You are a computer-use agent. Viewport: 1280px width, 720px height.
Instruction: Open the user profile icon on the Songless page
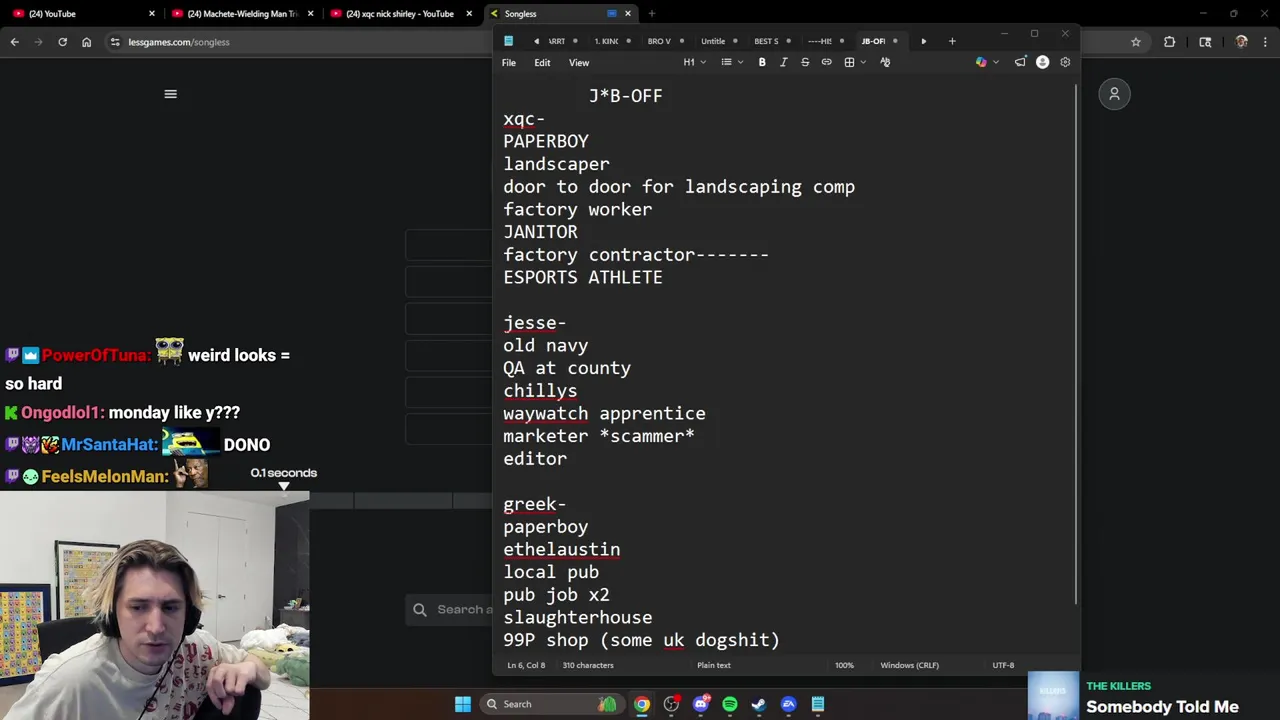pos(1114,94)
